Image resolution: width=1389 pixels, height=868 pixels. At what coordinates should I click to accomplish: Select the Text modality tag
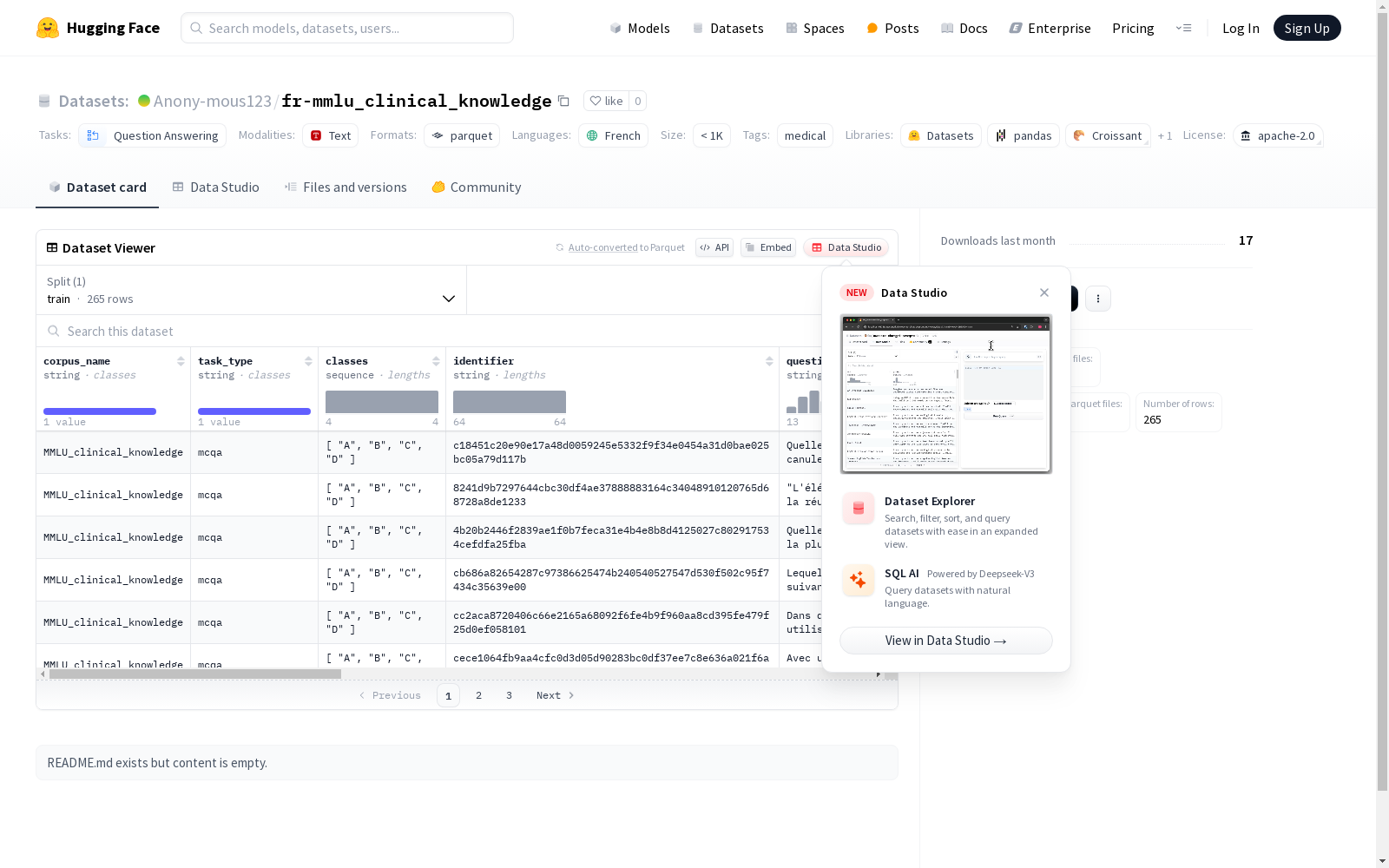point(330,135)
